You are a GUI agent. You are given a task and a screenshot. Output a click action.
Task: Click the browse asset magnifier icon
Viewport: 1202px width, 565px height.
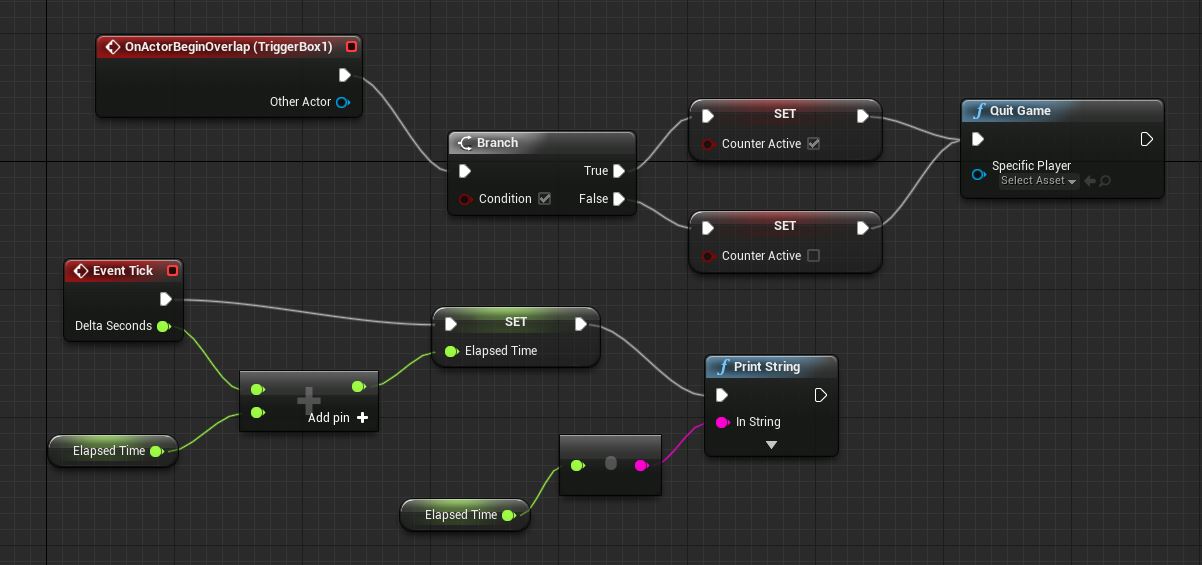coord(1105,181)
